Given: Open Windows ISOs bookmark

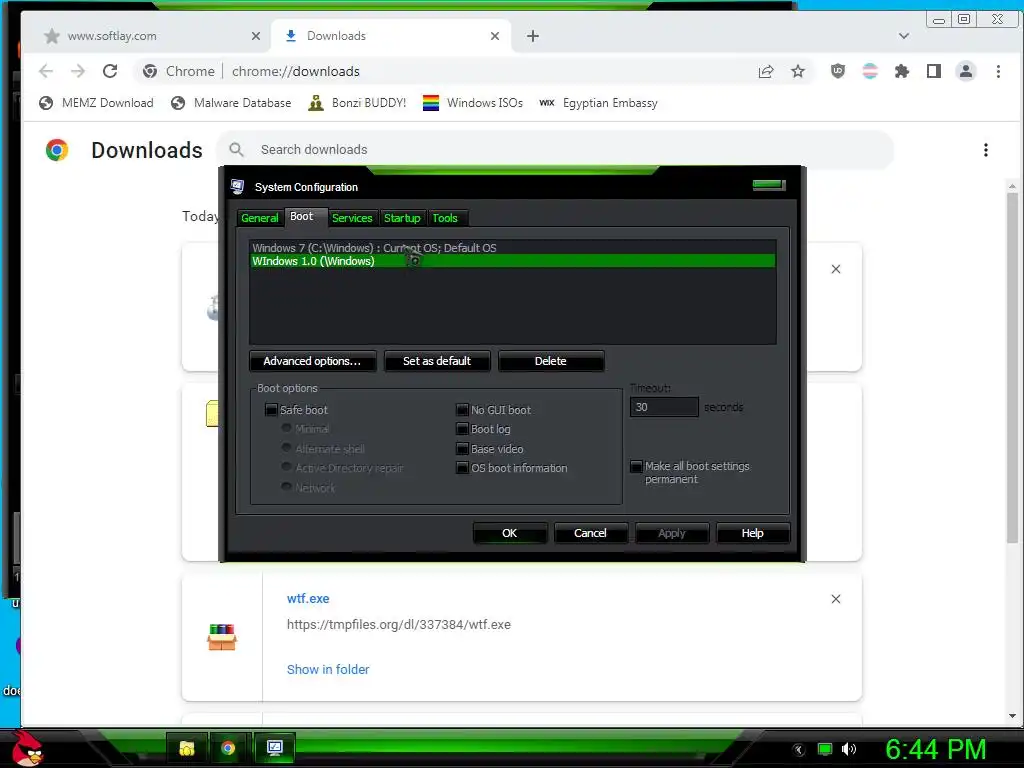Looking at the screenshot, I should pyautogui.click(x=473, y=103).
